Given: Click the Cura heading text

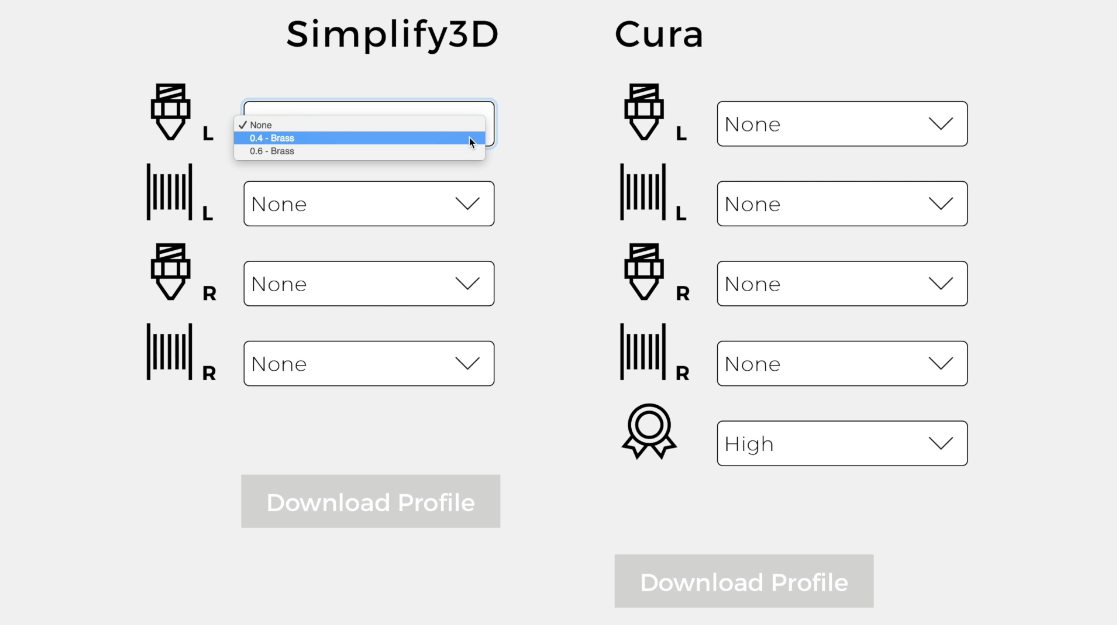Looking at the screenshot, I should click(x=659, y=34).
